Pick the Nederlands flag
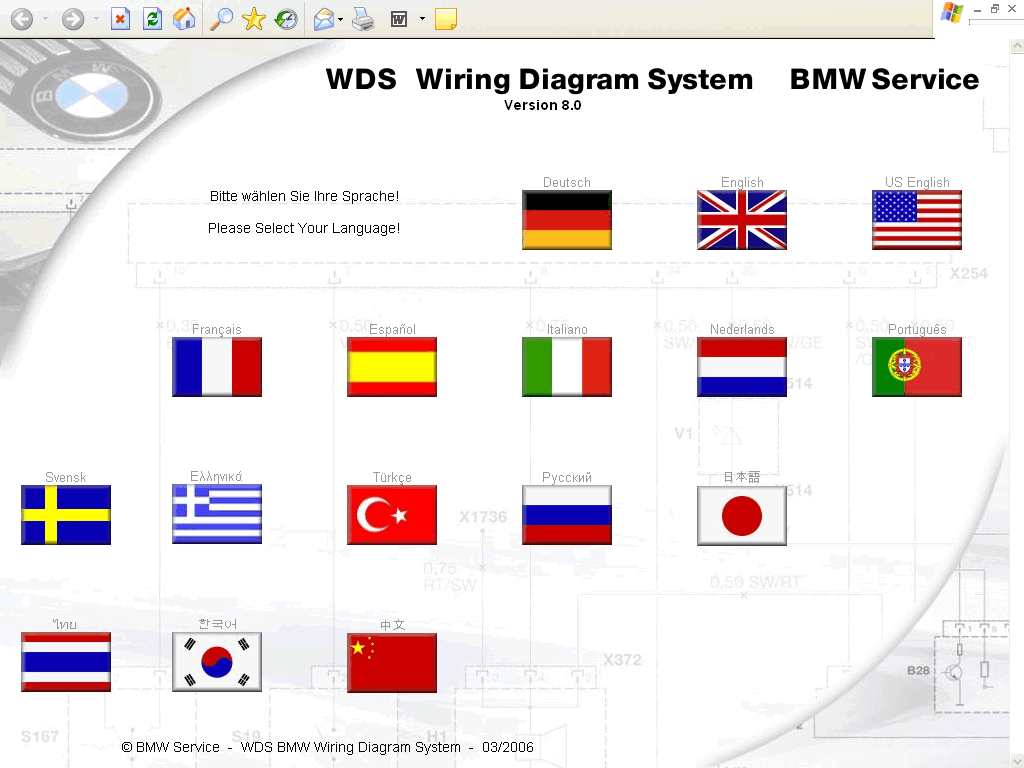1024x768 pixels. (742, 367)
